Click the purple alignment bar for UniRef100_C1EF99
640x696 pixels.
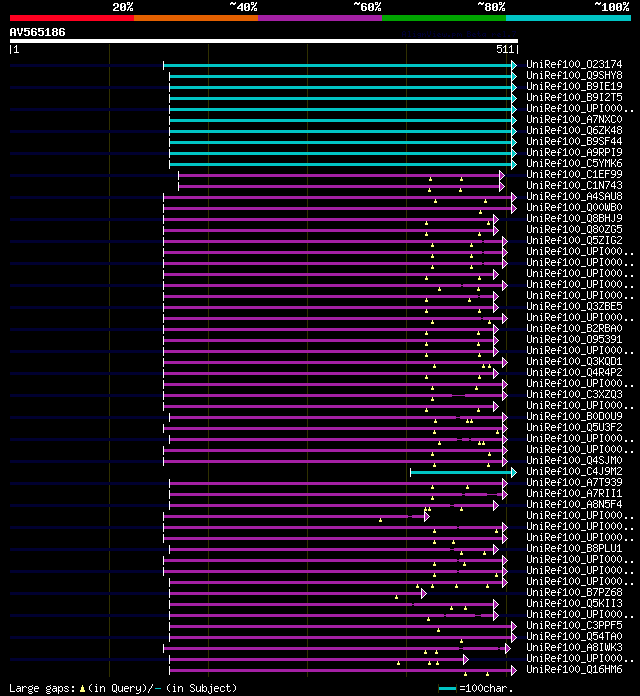[x=342, y=175]
